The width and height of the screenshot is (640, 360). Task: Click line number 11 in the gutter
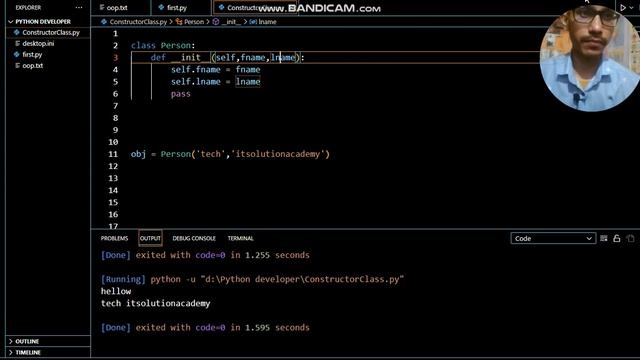point(113,154)
